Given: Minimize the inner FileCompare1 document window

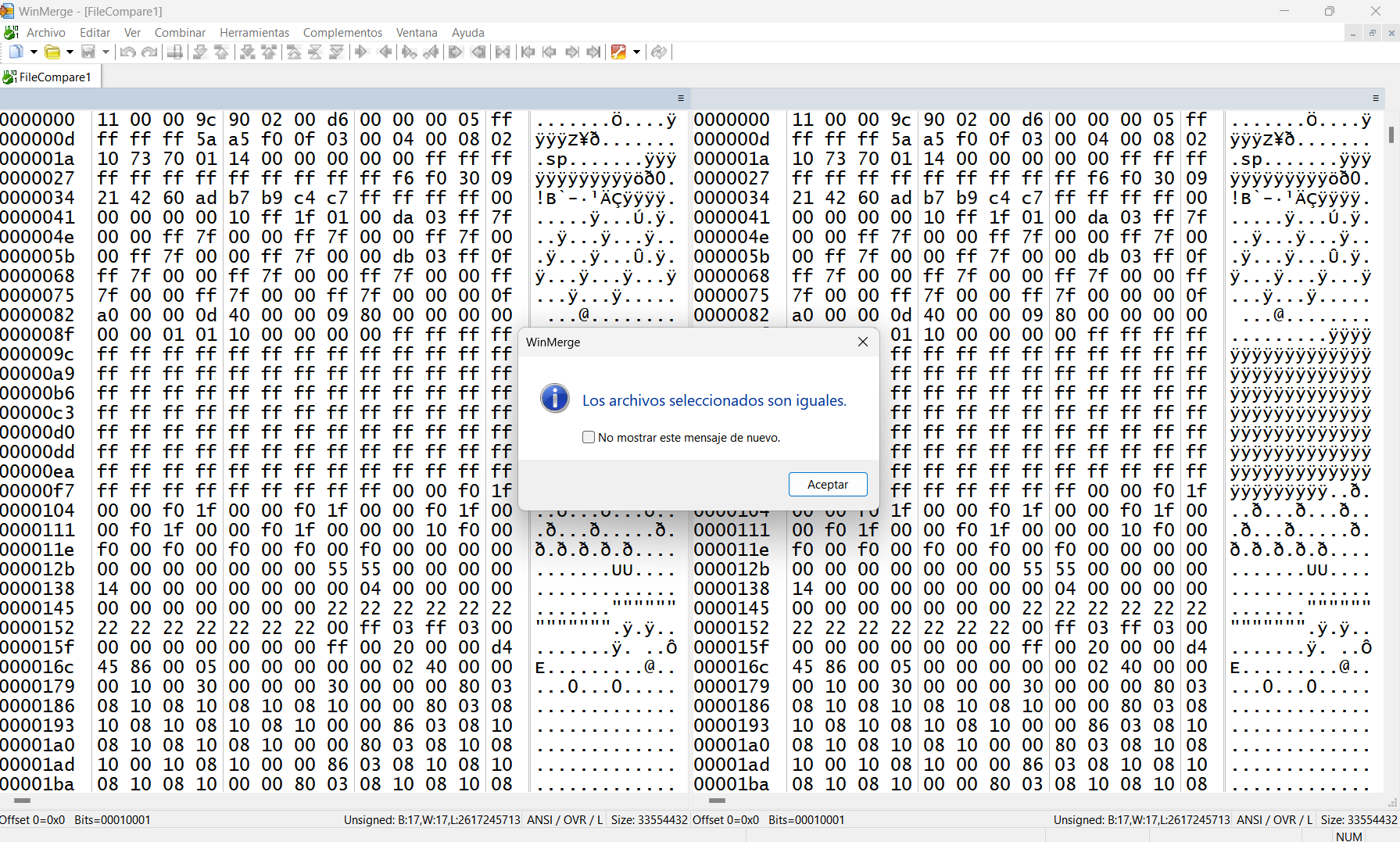Looking at the screenshot, I should click(x=1352, y=33).
